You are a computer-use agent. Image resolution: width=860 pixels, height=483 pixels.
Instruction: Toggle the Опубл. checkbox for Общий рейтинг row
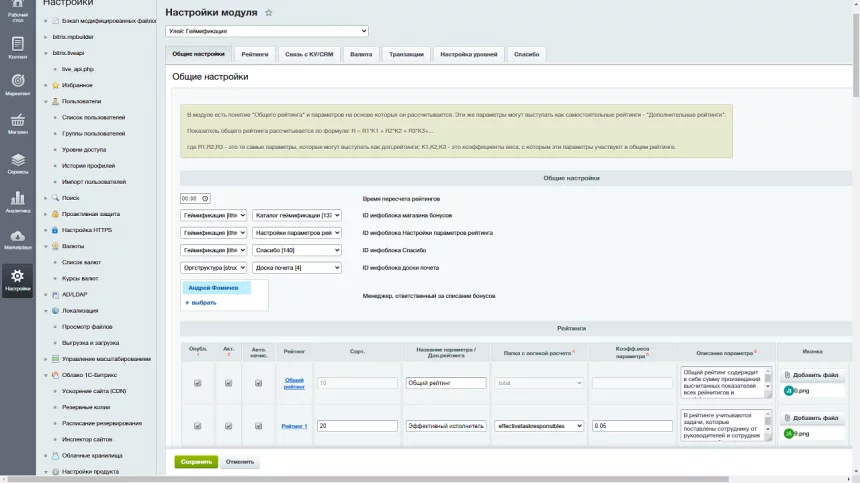[197, 383]
